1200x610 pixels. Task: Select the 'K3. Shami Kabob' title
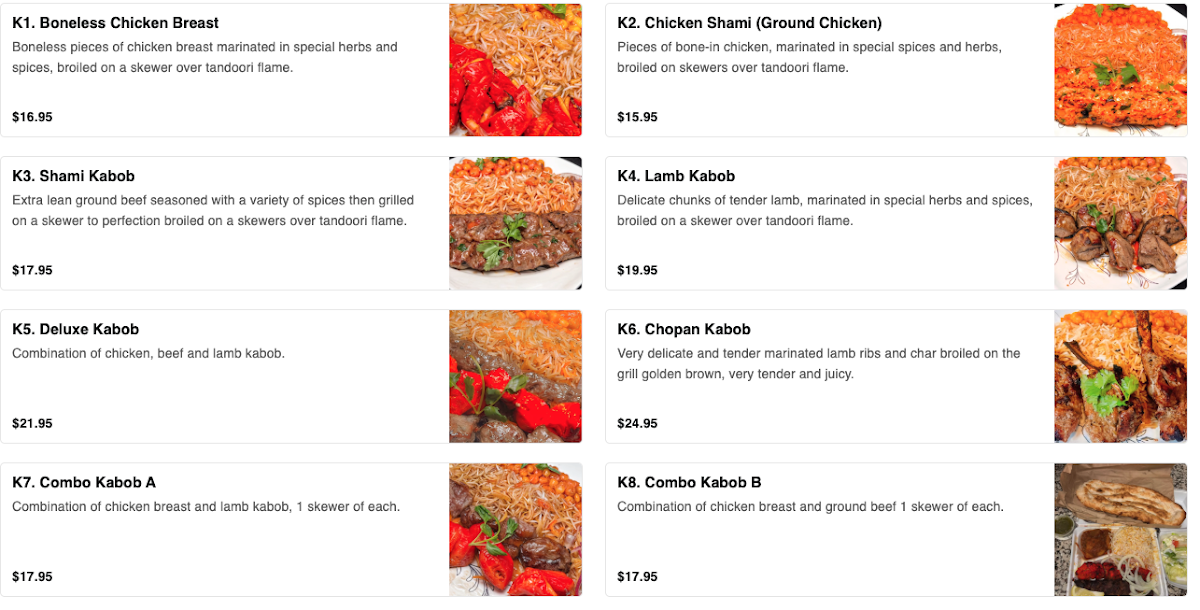73,176
